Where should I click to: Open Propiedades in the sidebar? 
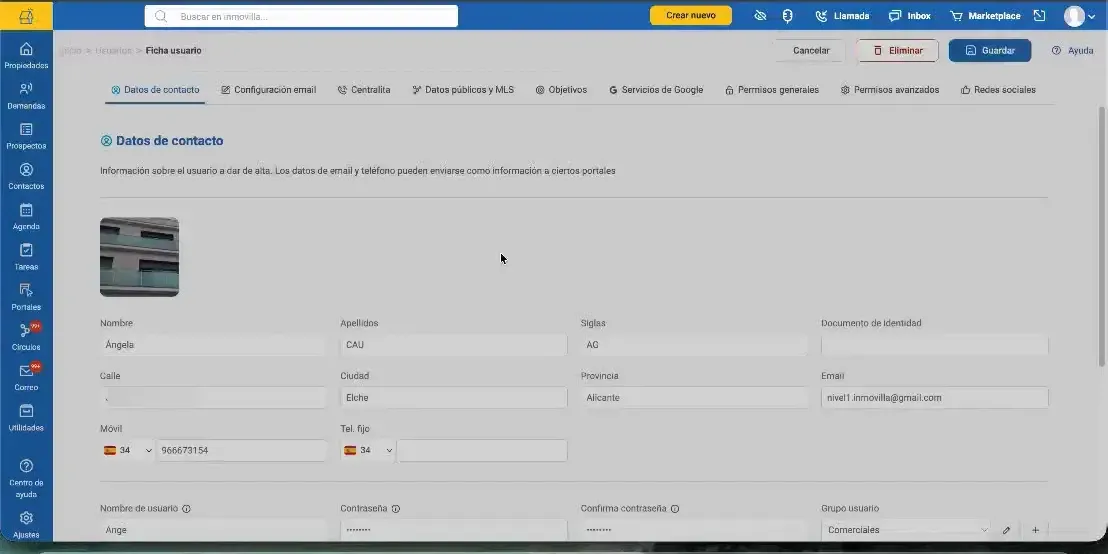pyautogui.click(x=26, y=56)
